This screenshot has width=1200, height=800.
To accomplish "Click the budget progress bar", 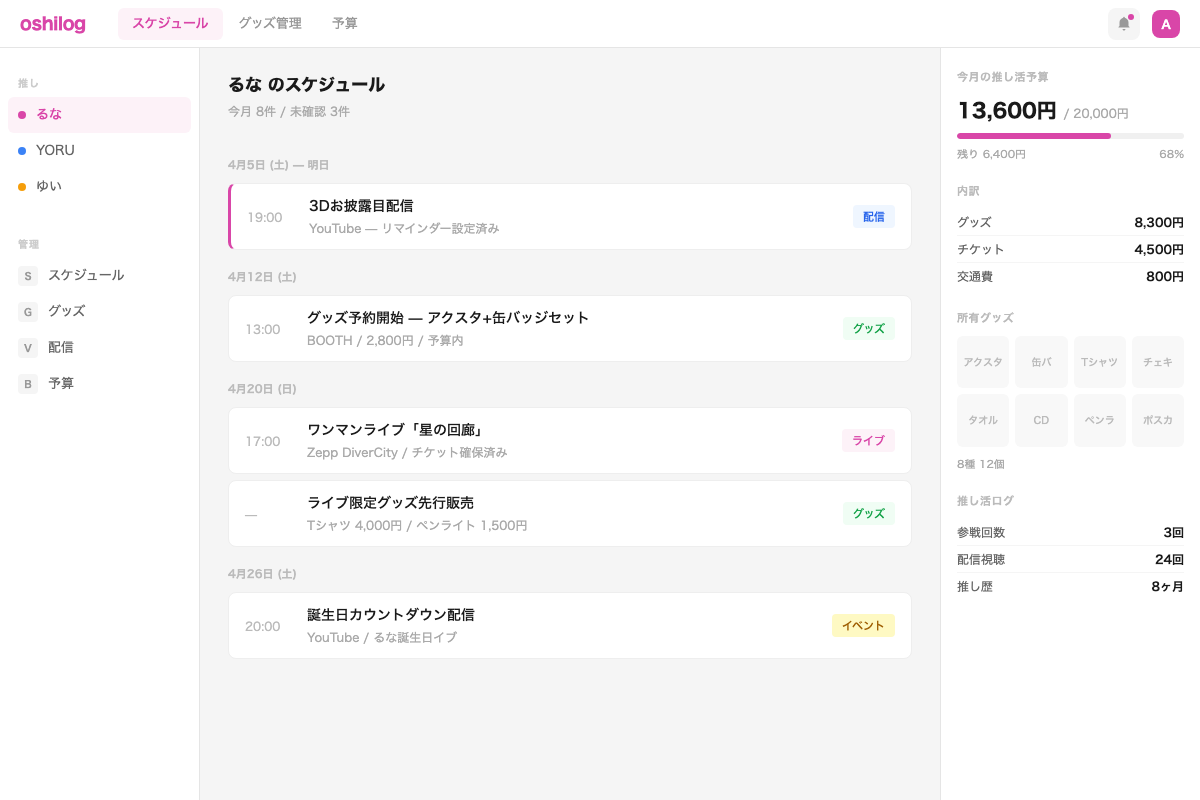I will [1070, 136].
